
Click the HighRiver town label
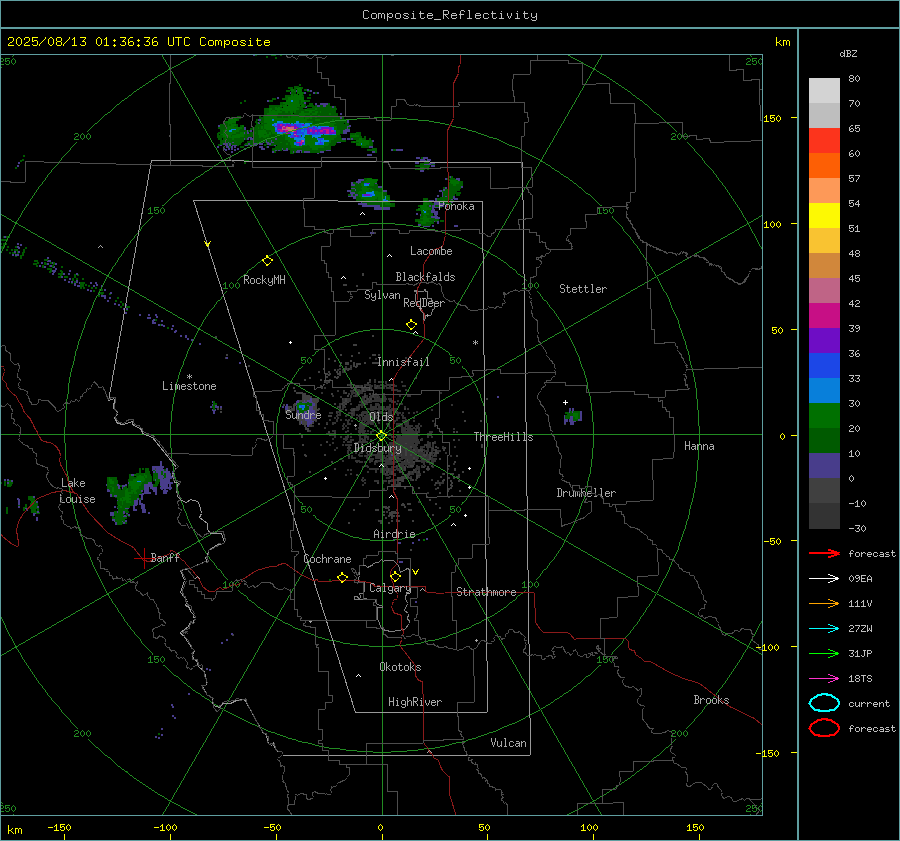[415, 702]
